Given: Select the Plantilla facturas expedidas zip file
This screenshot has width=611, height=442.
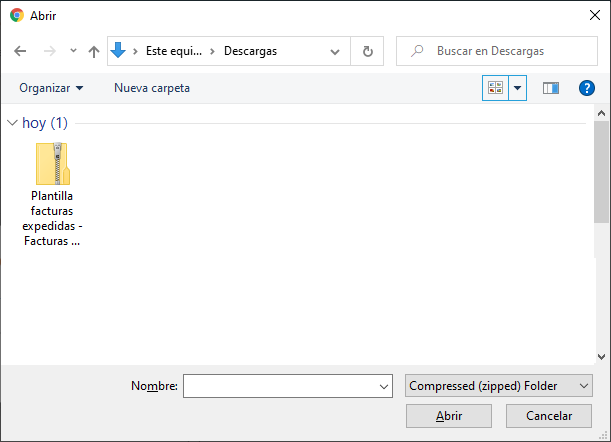Looking at the screenshot, I should [52, 194].
